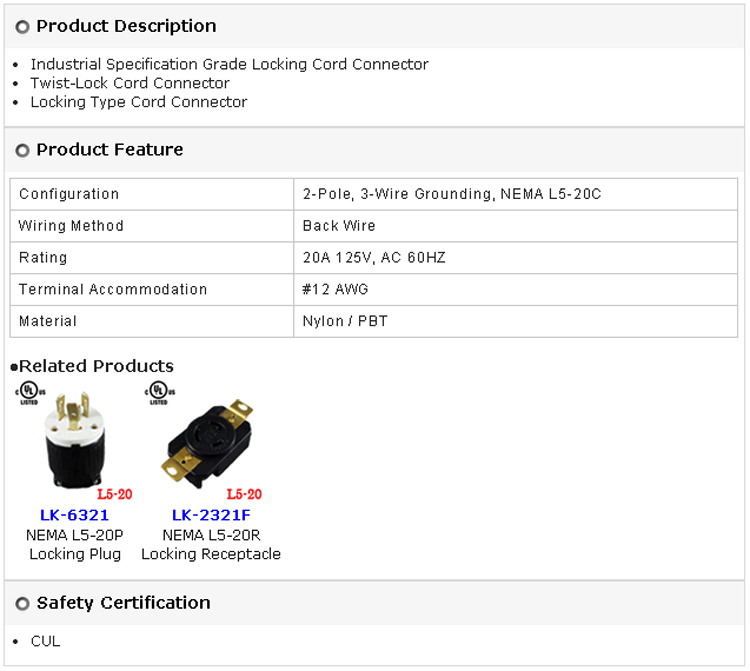Open the LK-6321 locking plug image
Image resolution: width=750 pixels, height=671 pixels.
74,442
